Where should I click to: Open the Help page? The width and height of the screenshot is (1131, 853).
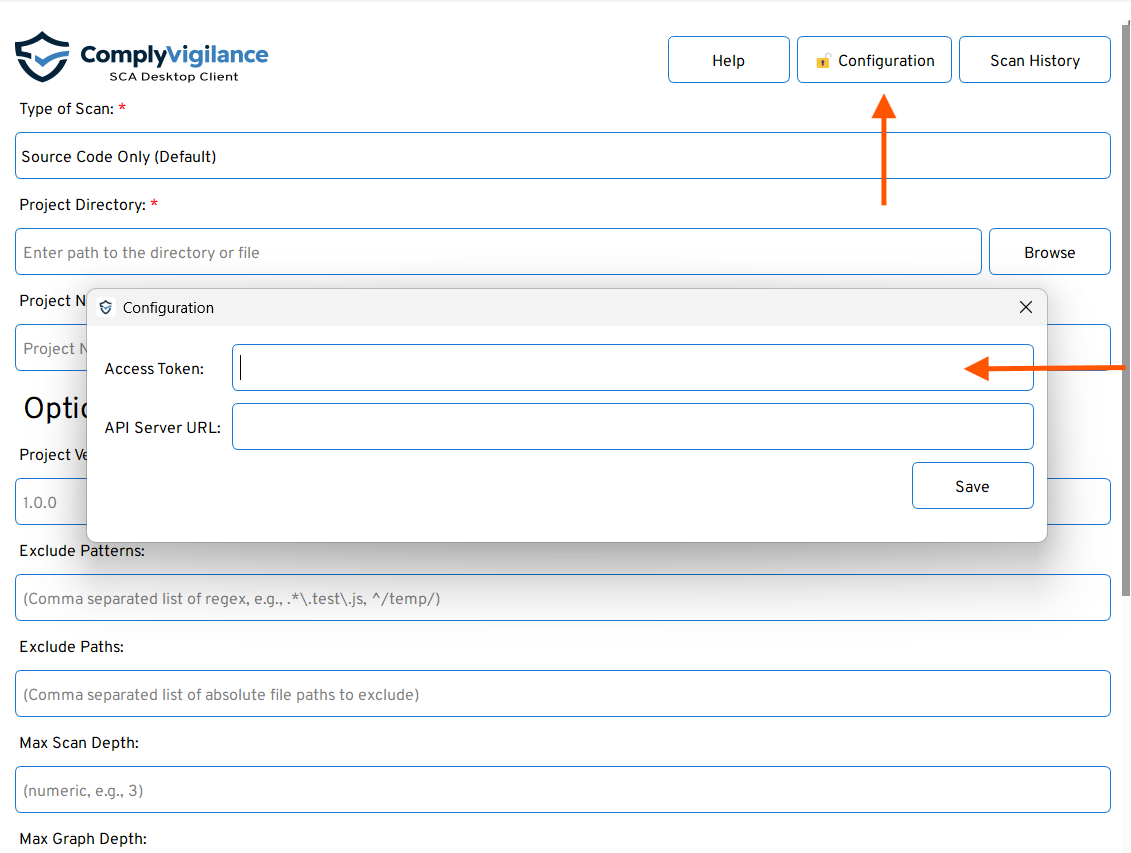[728, 60]
